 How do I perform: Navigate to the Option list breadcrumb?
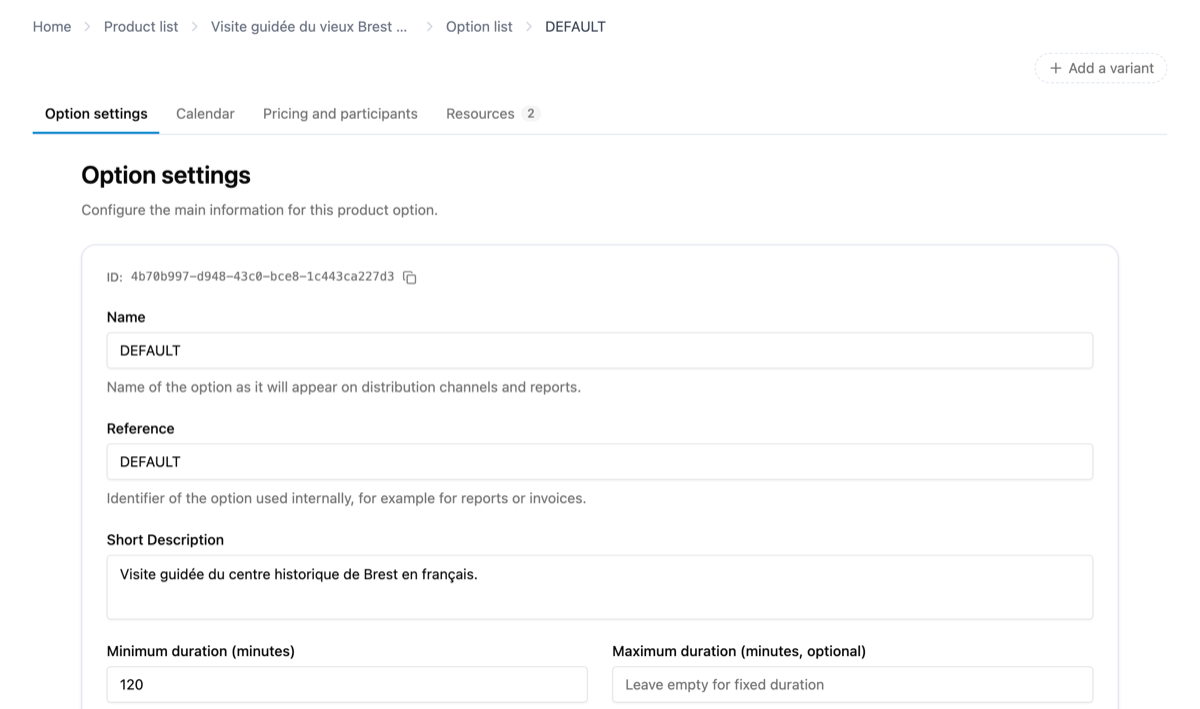coord(479,27)
